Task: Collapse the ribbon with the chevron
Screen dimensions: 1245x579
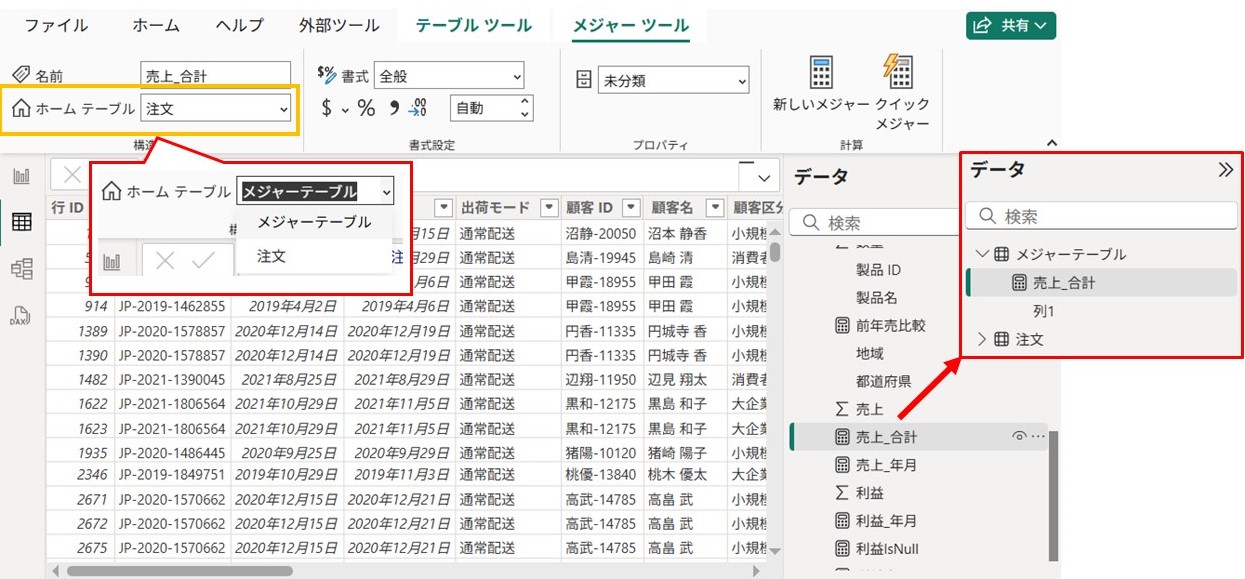Action: pos(1051,144)
